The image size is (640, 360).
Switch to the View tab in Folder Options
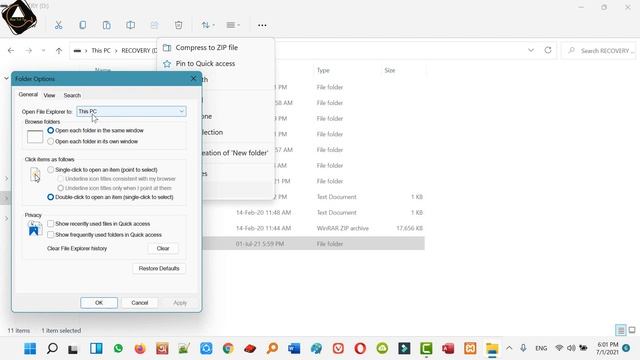49,96
